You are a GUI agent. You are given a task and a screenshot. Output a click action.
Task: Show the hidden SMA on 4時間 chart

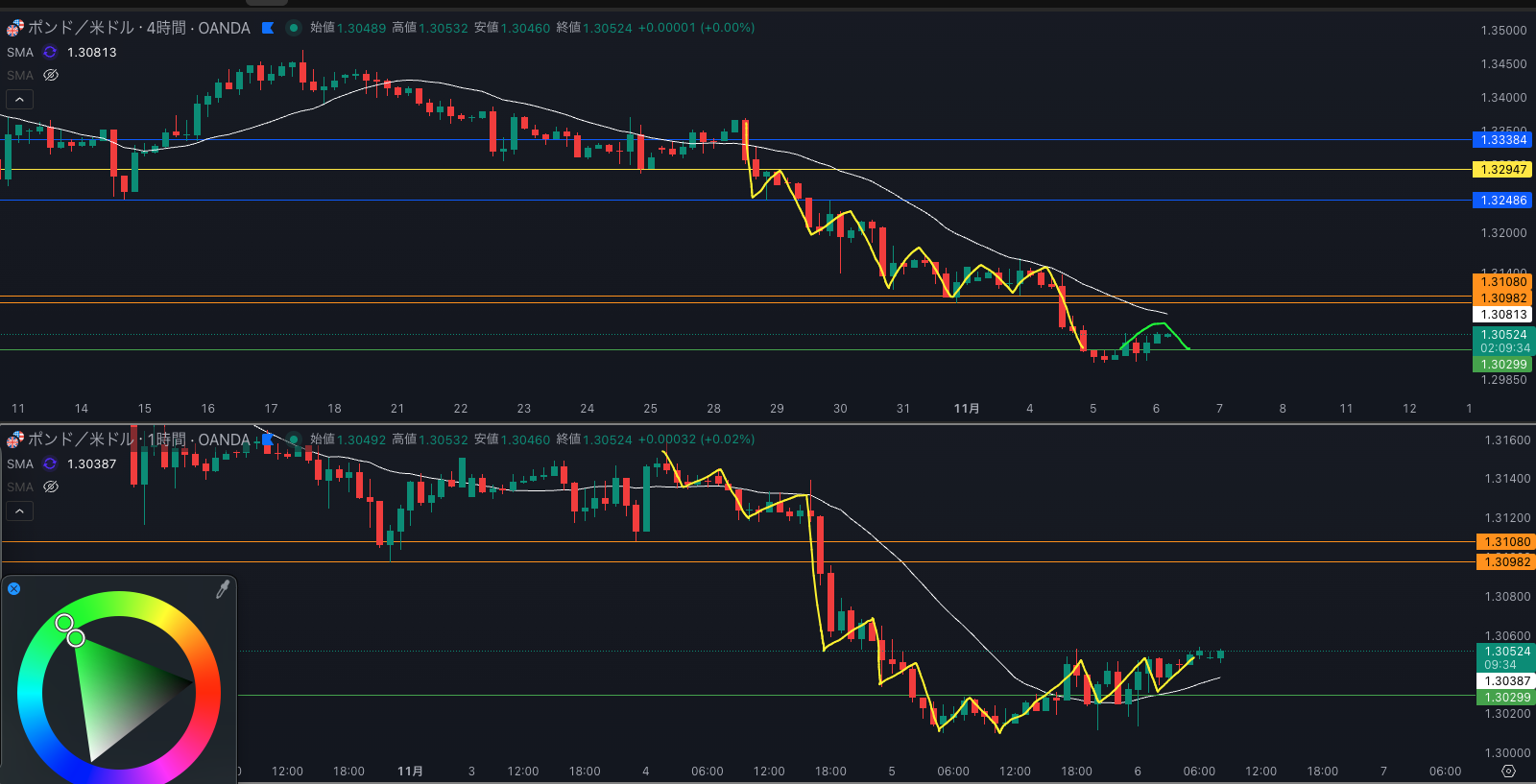click(x=51, y=75)
